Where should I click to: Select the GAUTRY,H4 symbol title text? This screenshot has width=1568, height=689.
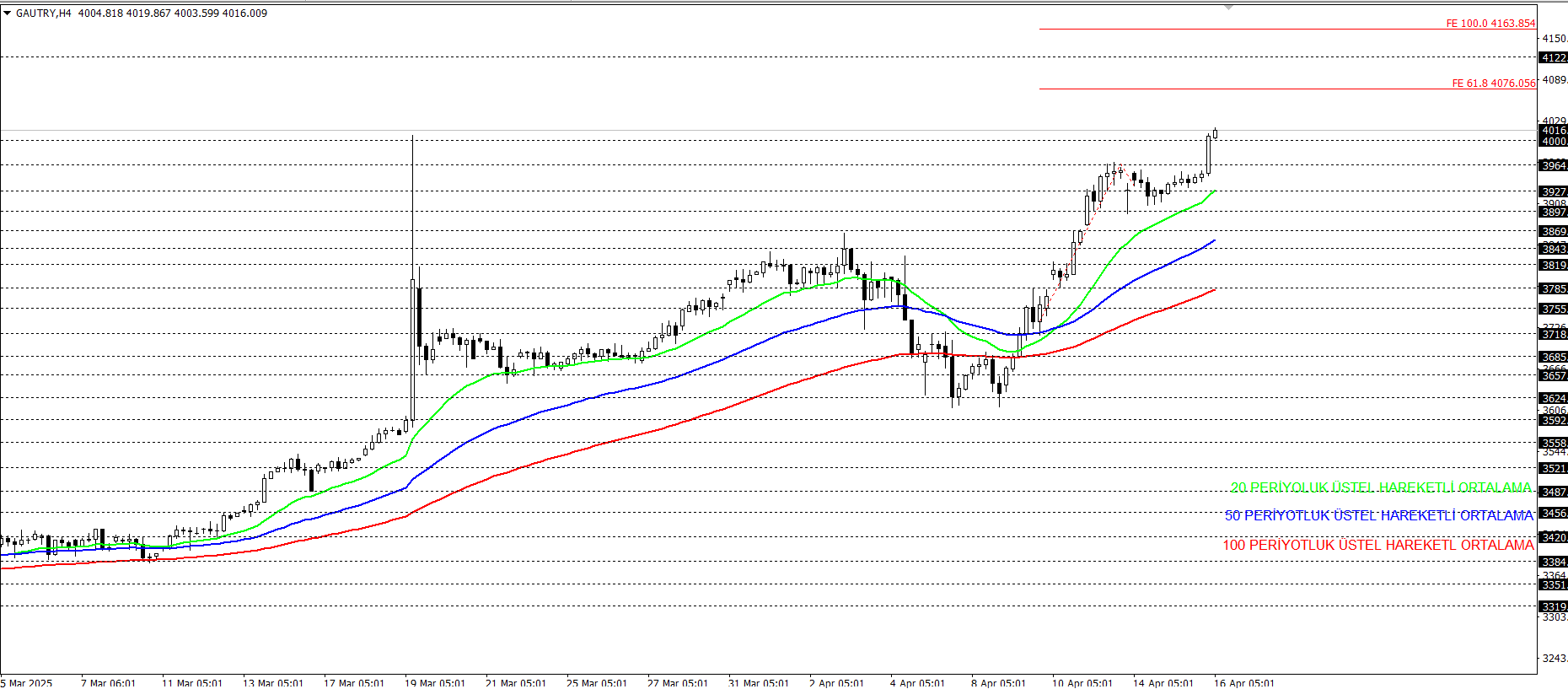[44, 13]
